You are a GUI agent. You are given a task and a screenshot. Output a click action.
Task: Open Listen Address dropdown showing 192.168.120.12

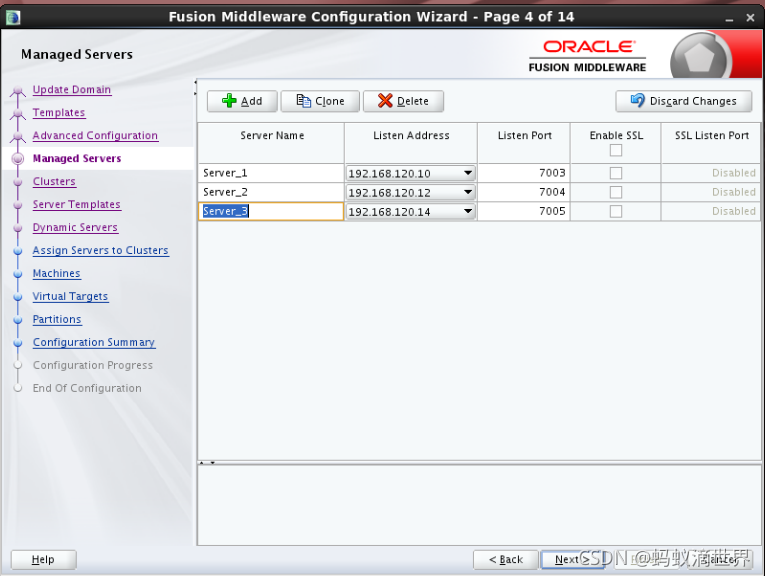(468, 192)
